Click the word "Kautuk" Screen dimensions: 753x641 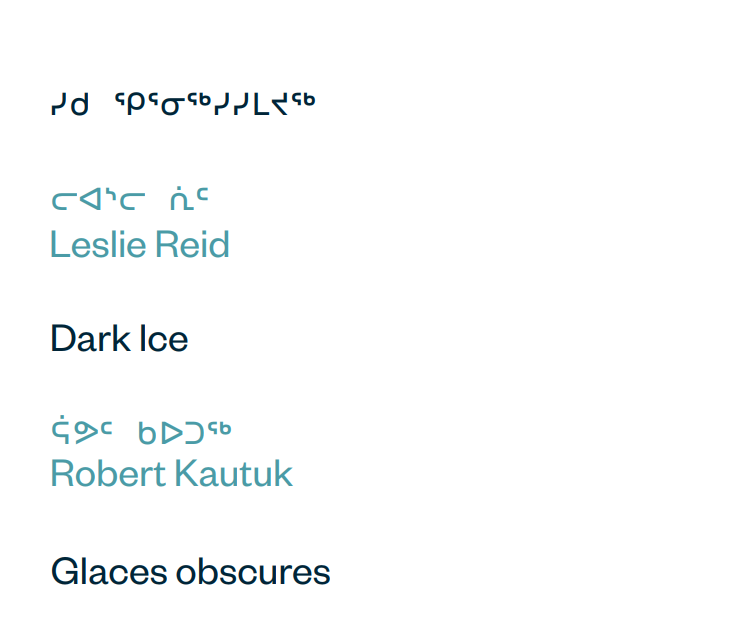point(233,473)
